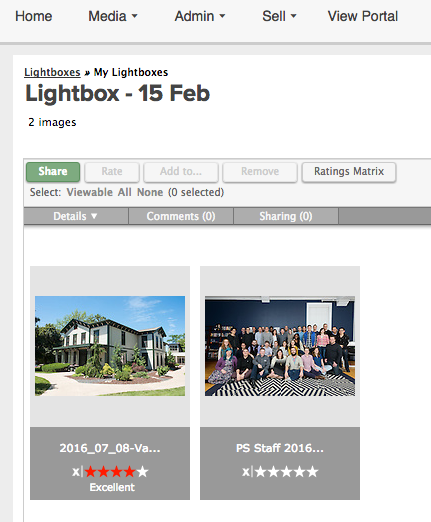Set fifth star rating on house photo
This screenshot has height=522, width=431.
142,472
